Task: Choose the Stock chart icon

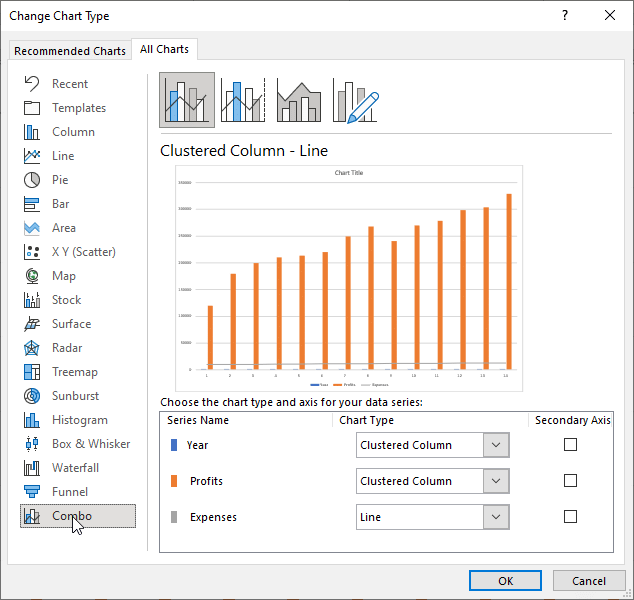Action: point(32,300)
